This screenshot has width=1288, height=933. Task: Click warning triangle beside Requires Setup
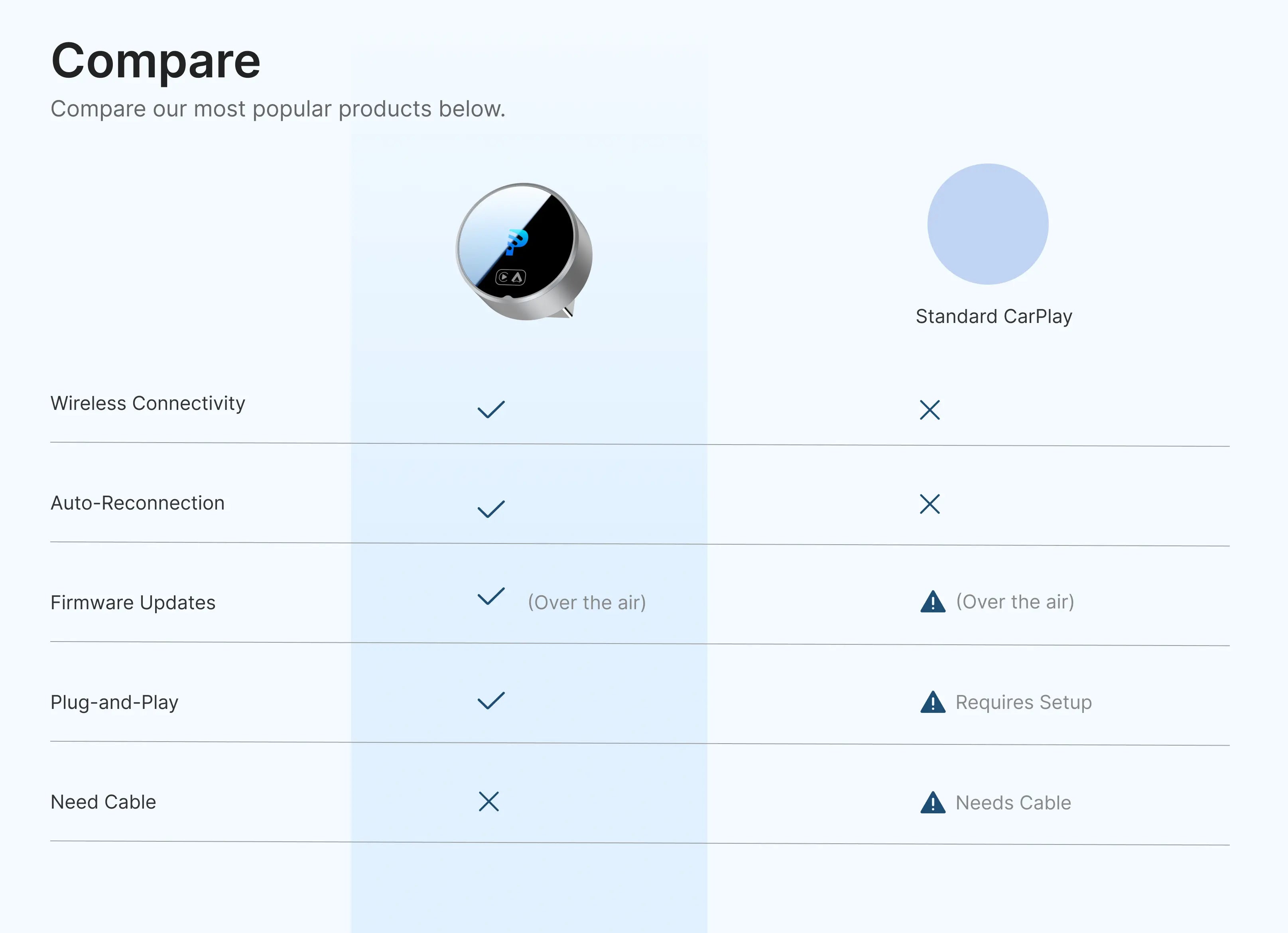932,703
